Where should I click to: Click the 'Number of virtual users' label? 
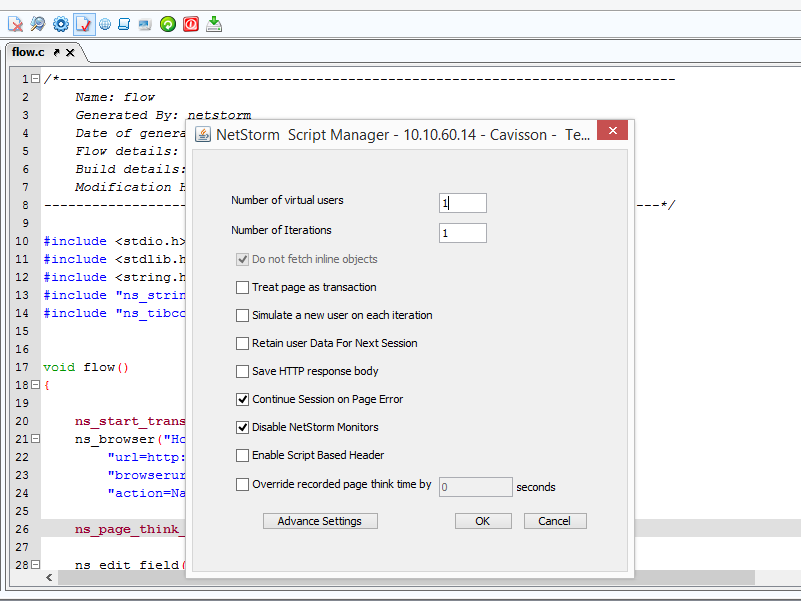pos(287,200)
